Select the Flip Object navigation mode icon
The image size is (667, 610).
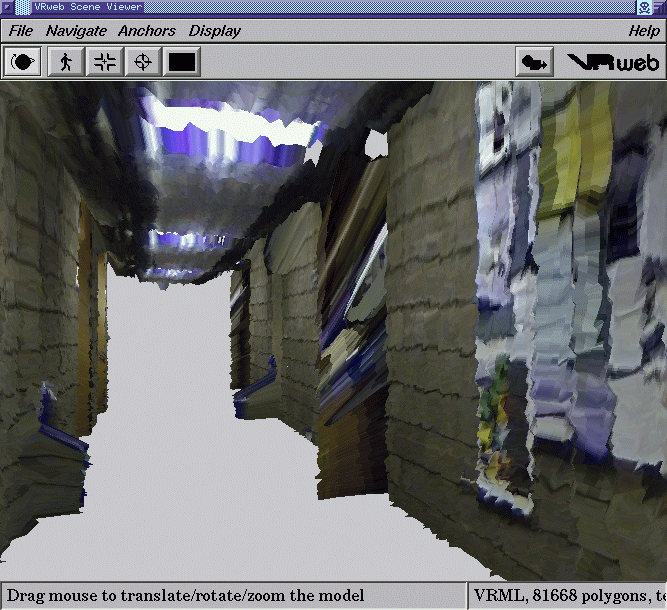click(24, 62)
